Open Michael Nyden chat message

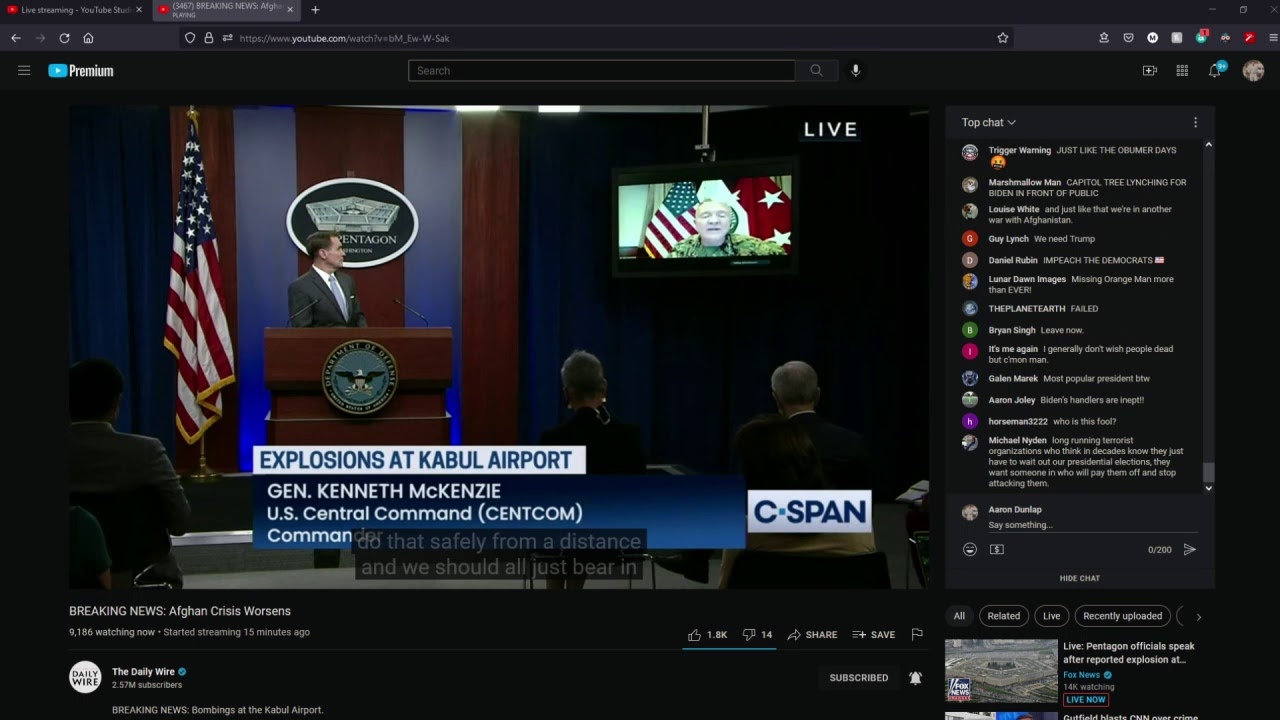(x=1080, y=462)
